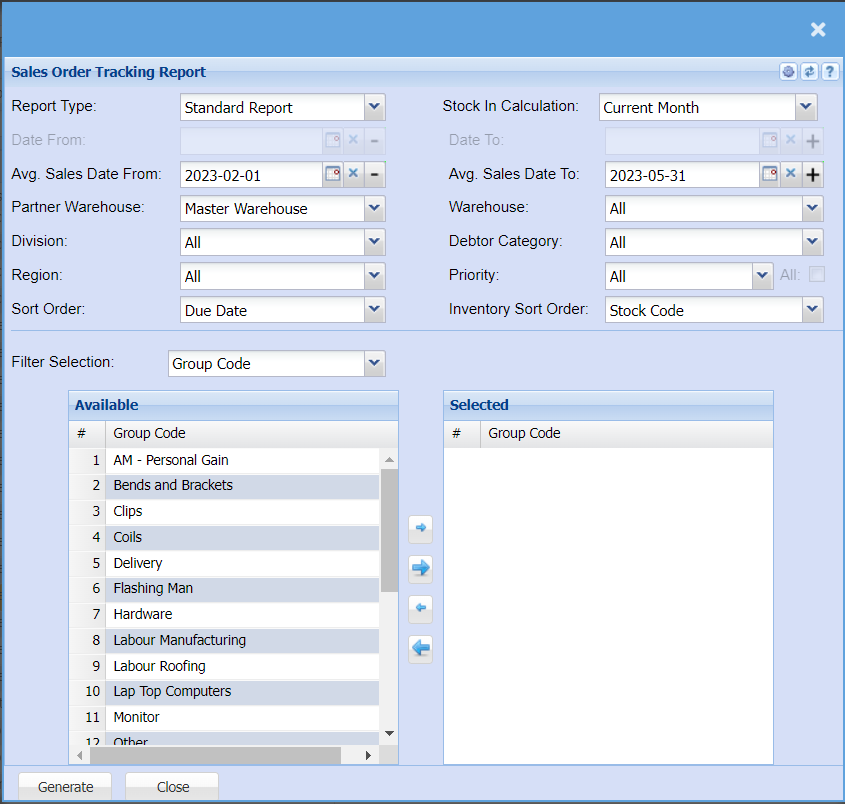
Task: Move all group codes to Selected list
Action: click(421, 568)
